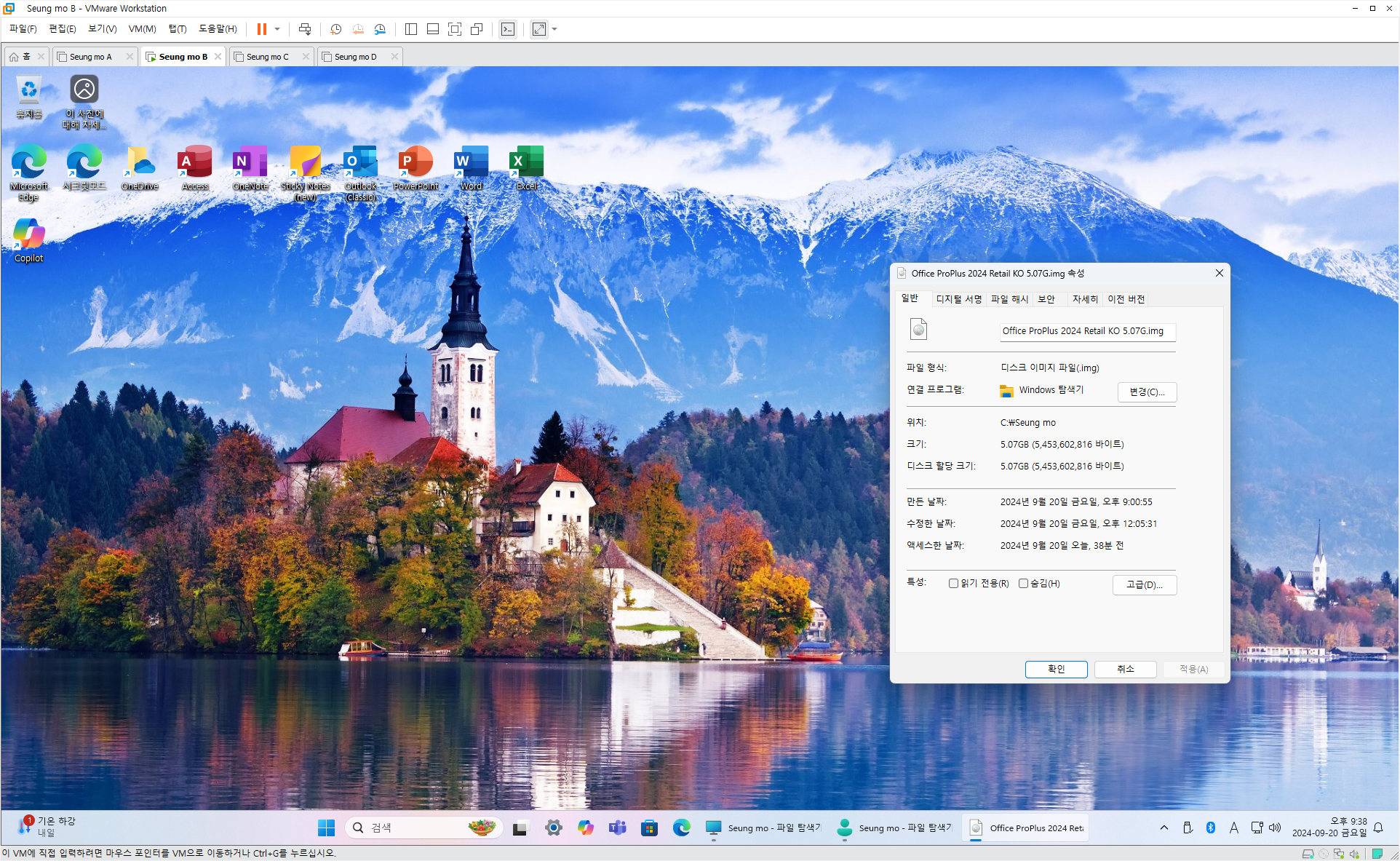Click the file name text field
Image resolution: width=1400 pixels, height=861 pixels.
[x=1087, y=331]
